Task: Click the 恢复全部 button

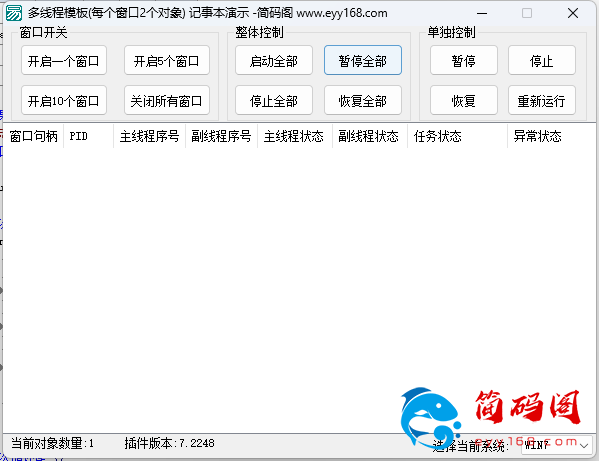Action: [x=363, y=100]
